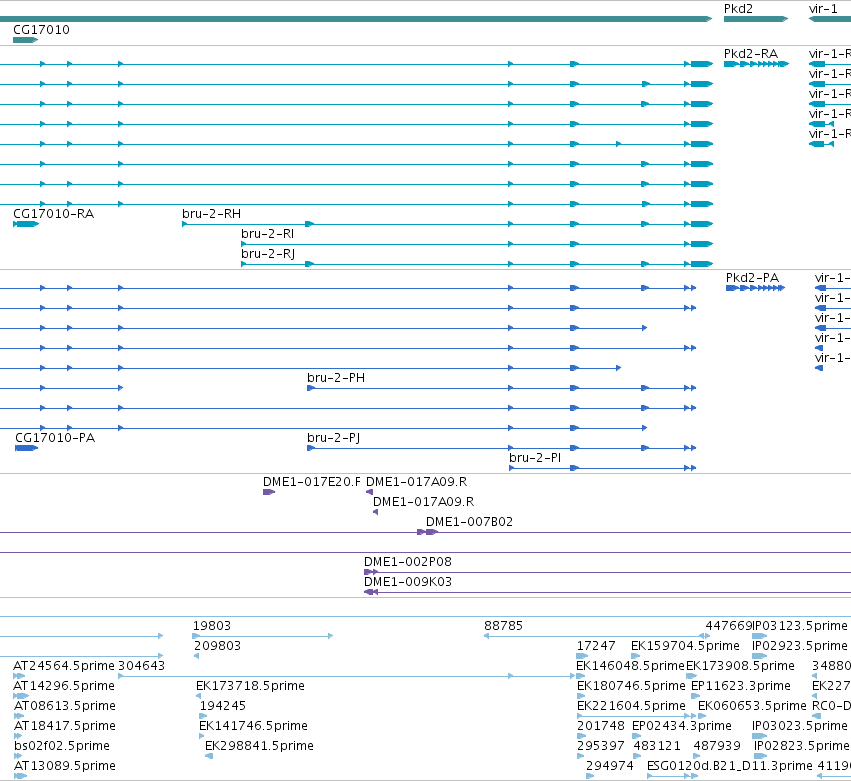Viewport: 851px width, 781px height.
Task: Open the EK180746.5prime EST label
Action: tap(631, 686)
